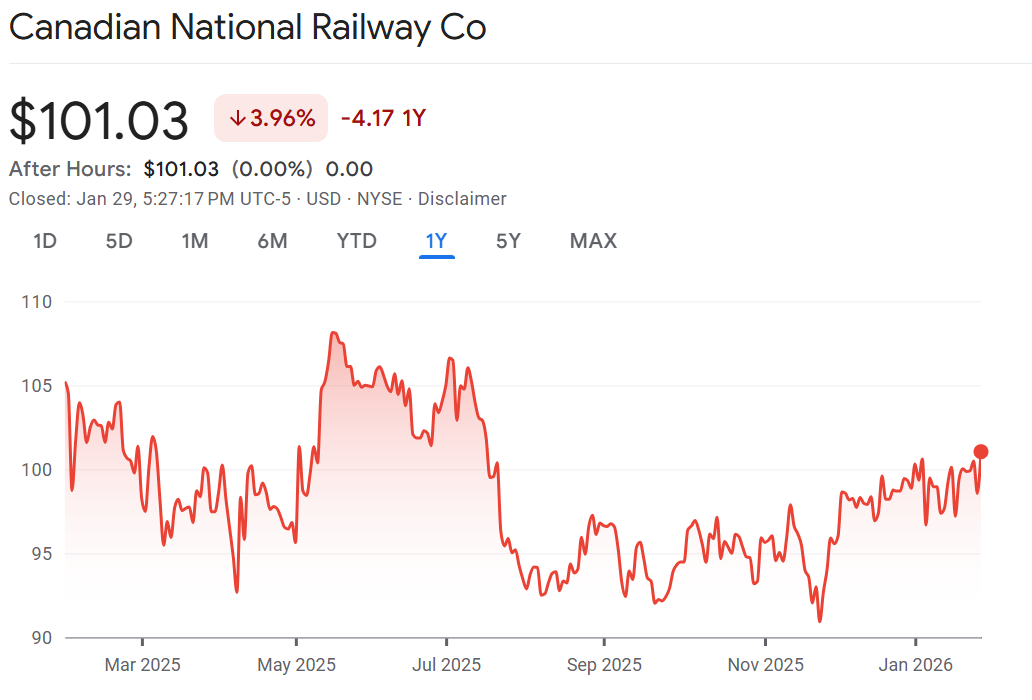
Task: Select the MAX time range
Action: (x=593, y=241)
